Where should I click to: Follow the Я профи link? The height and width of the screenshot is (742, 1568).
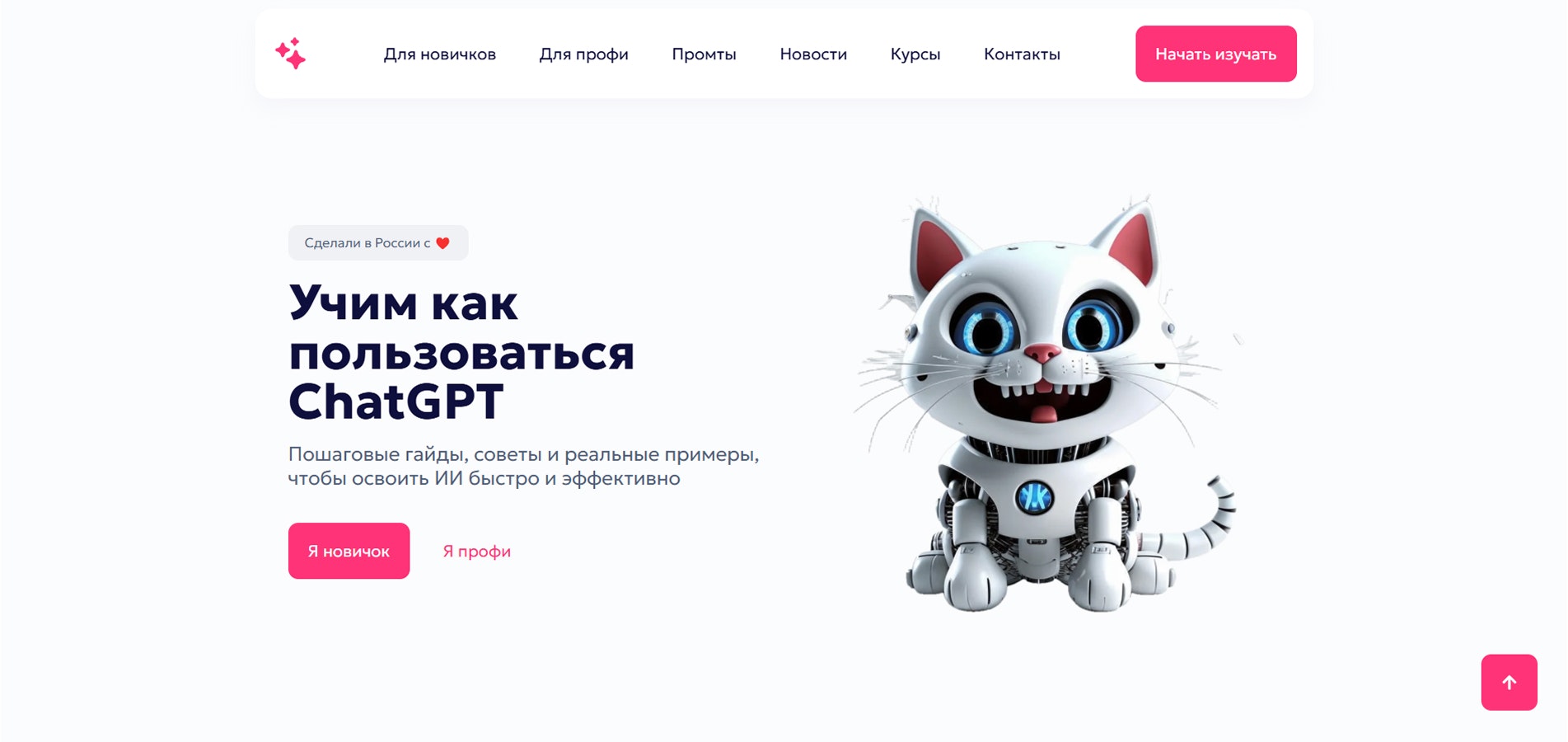pyautogui.click(x=476, y=551)
